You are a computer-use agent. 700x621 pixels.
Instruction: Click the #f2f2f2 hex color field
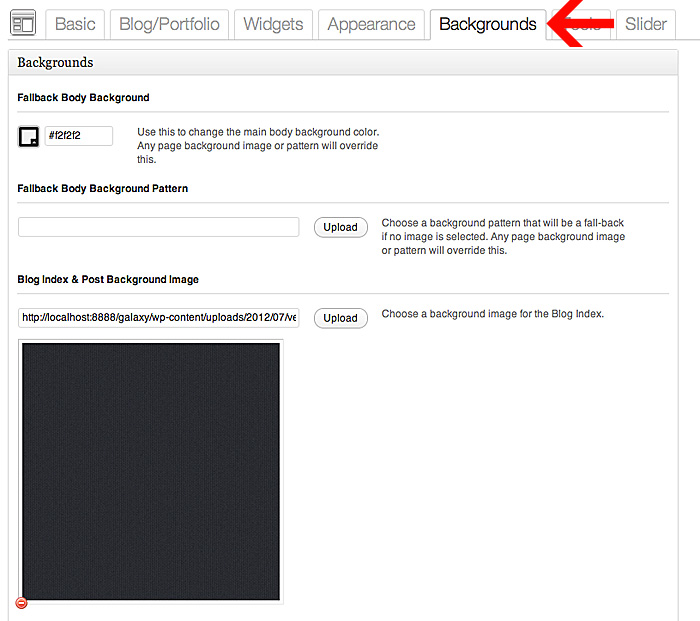(x=79, y=136)
